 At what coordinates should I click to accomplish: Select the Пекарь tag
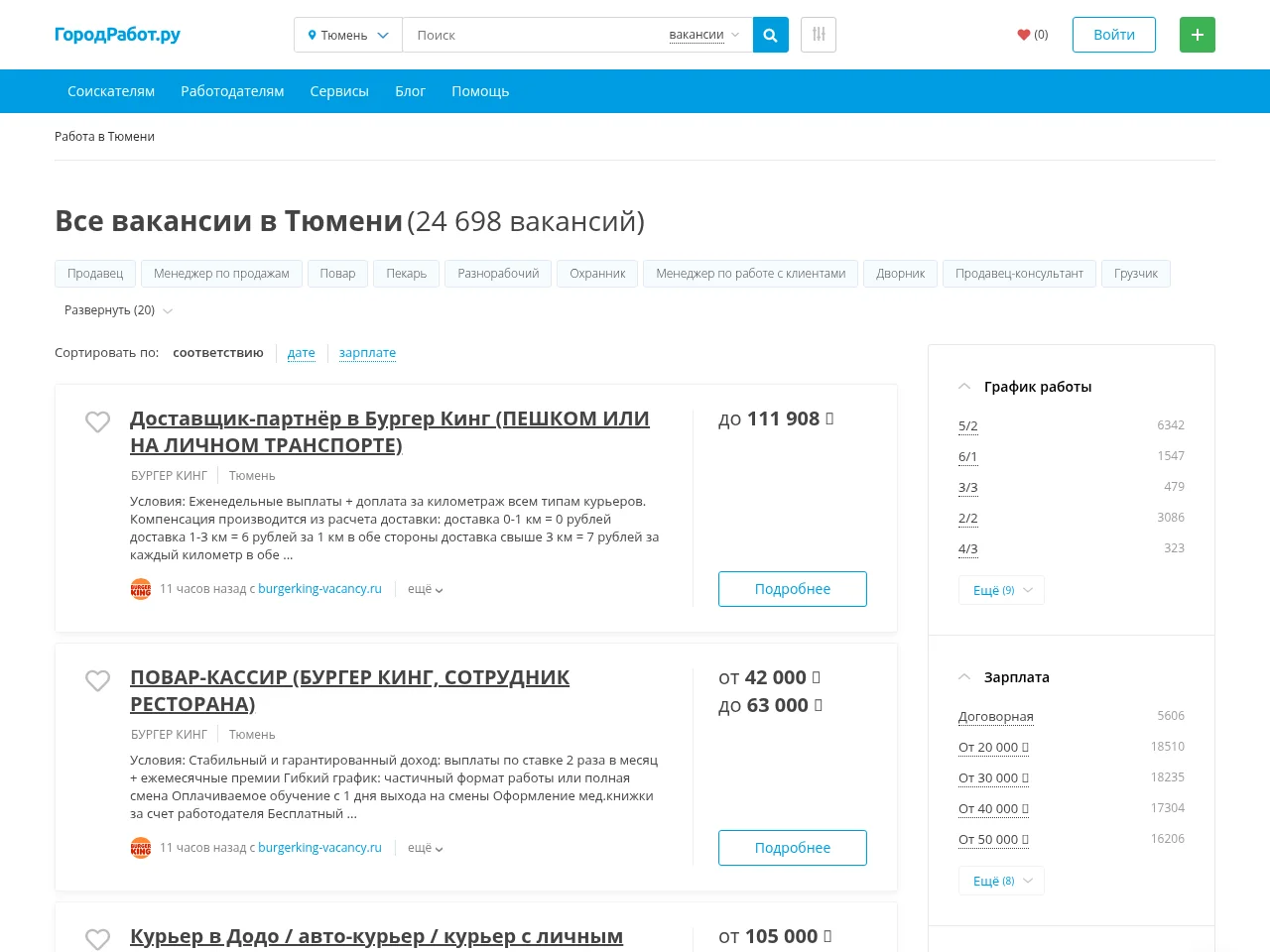pos(407,274)
